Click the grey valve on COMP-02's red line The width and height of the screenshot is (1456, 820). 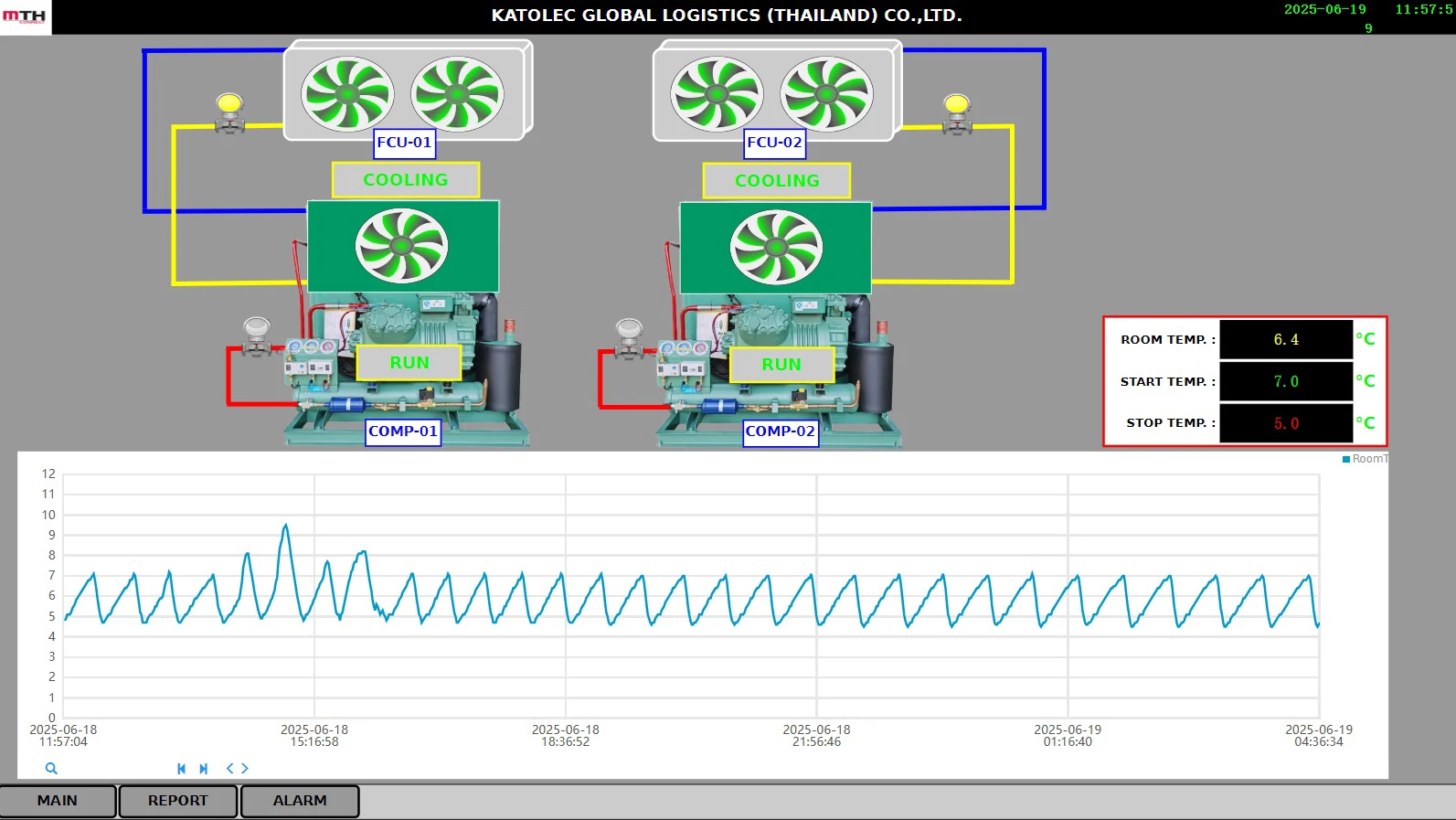tap(630, 338)
